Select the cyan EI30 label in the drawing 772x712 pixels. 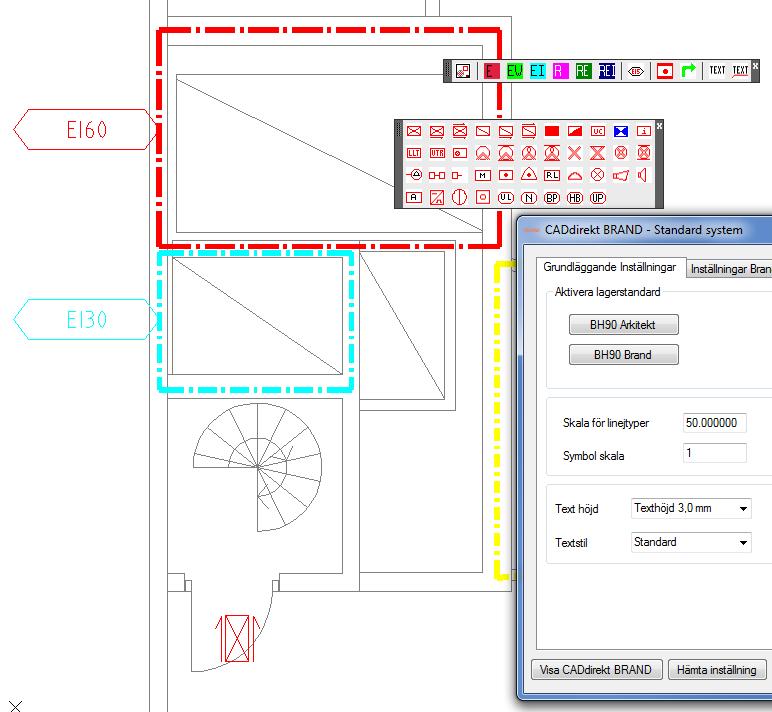pos(86,319)
